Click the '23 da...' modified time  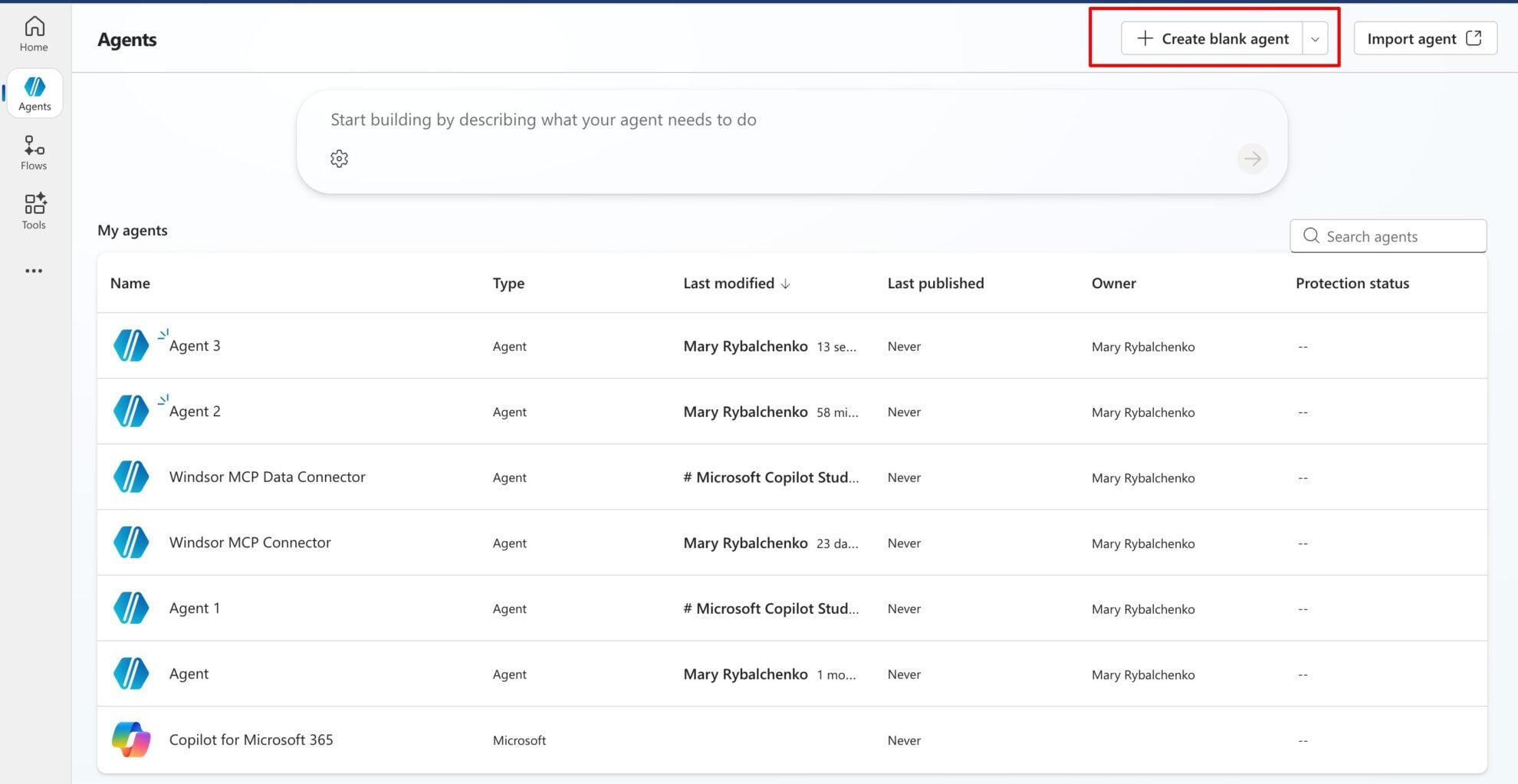[837, 543]
